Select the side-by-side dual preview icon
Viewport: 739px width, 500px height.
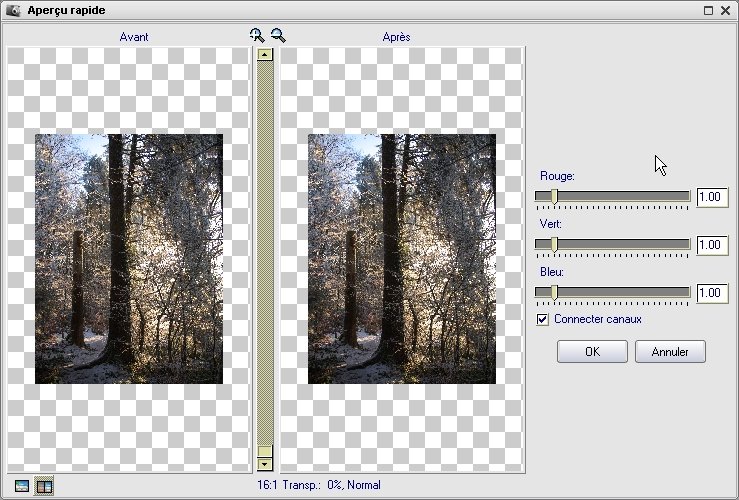click(44, 487)
